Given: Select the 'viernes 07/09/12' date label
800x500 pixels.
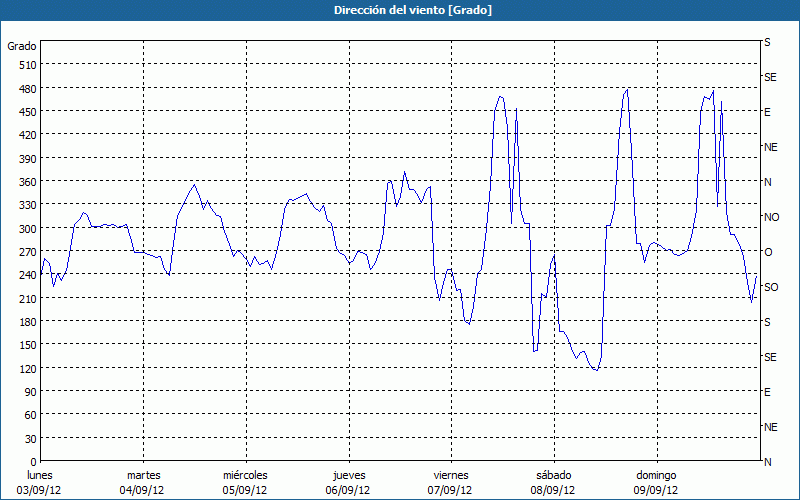Looking at the screenshot, I should point(450,482).
